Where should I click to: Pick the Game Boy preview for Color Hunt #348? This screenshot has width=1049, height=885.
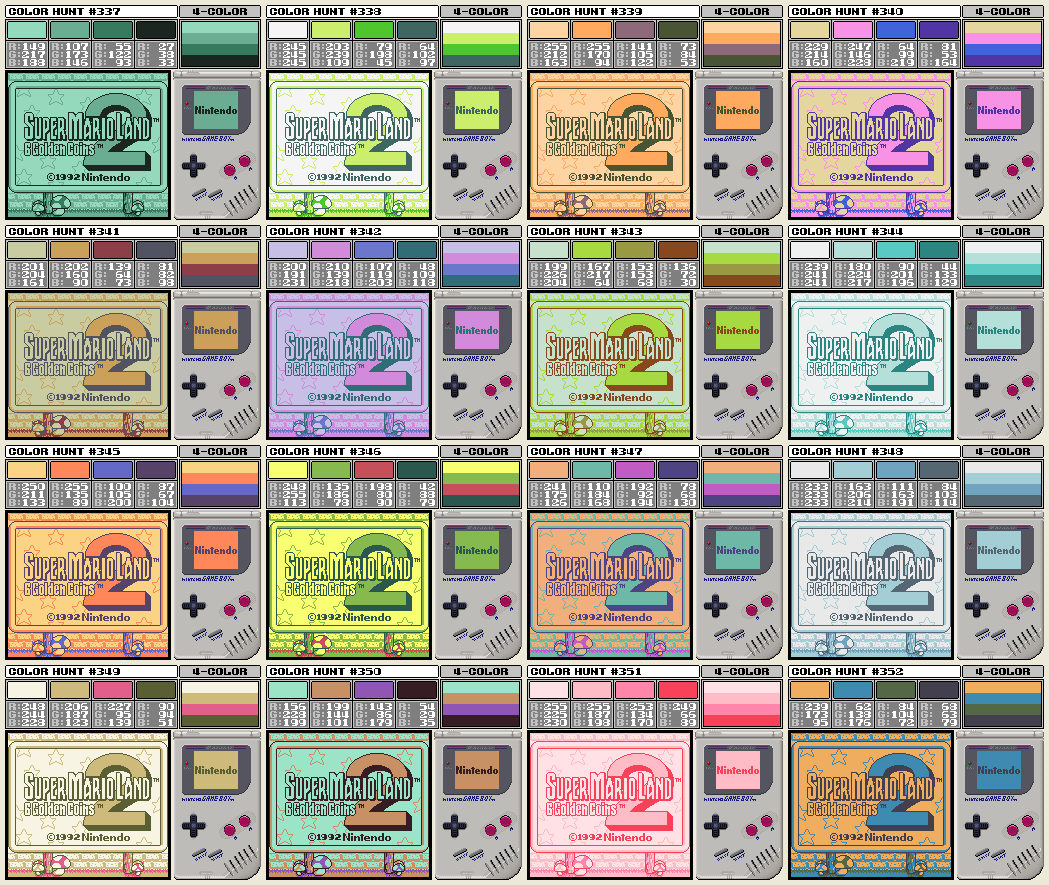tap(1000, 585)
